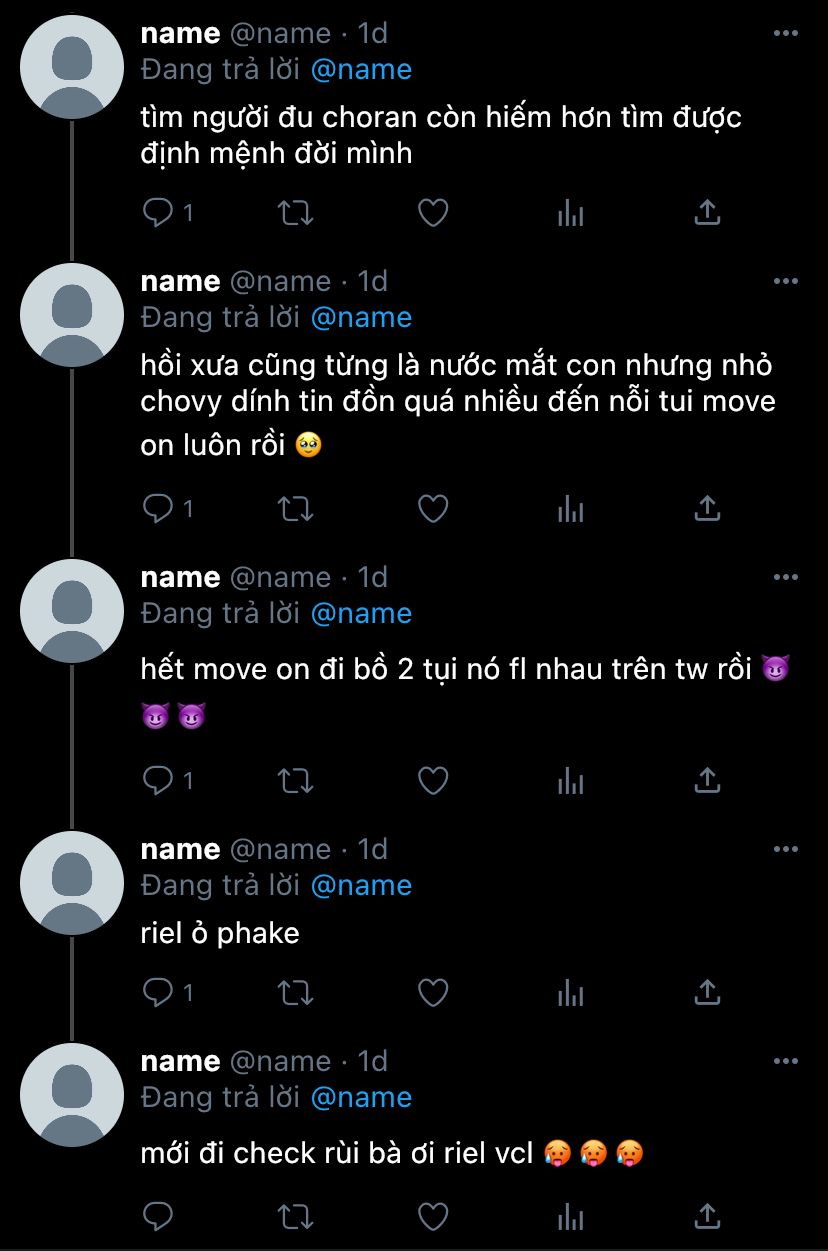Open more menu on "hết move on" tweet
The width and height of the screenshot is (828, 1251).
[x=786, y=577]
